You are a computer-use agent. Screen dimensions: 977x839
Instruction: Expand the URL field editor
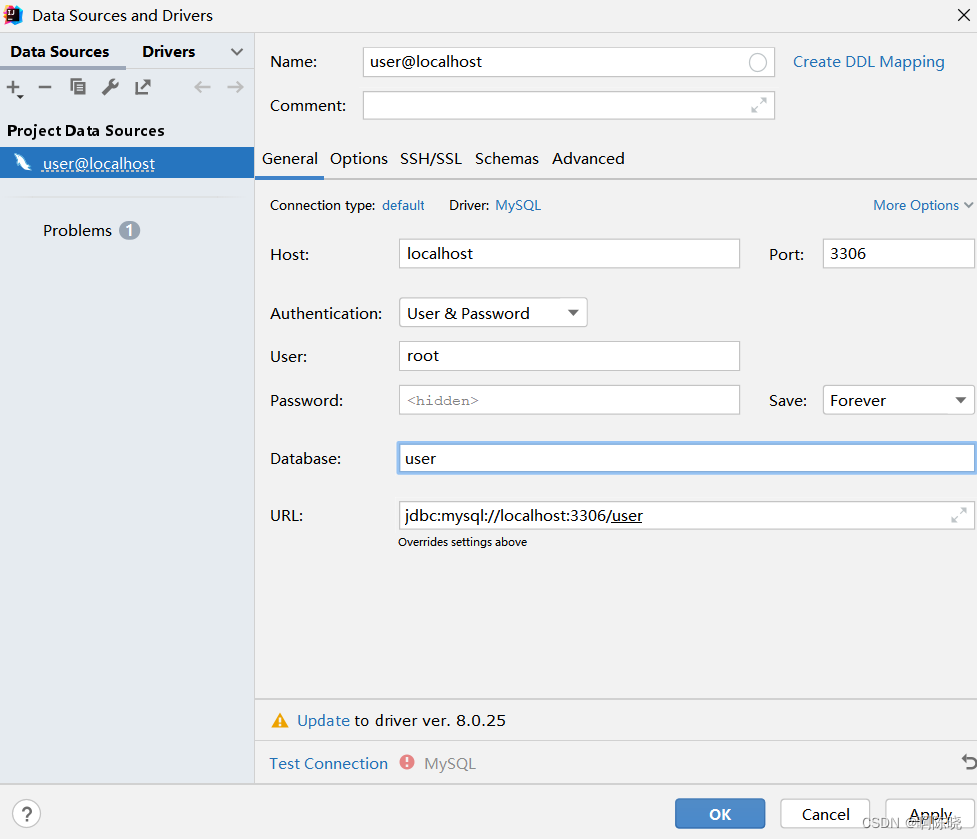click(x=958, y=515)
